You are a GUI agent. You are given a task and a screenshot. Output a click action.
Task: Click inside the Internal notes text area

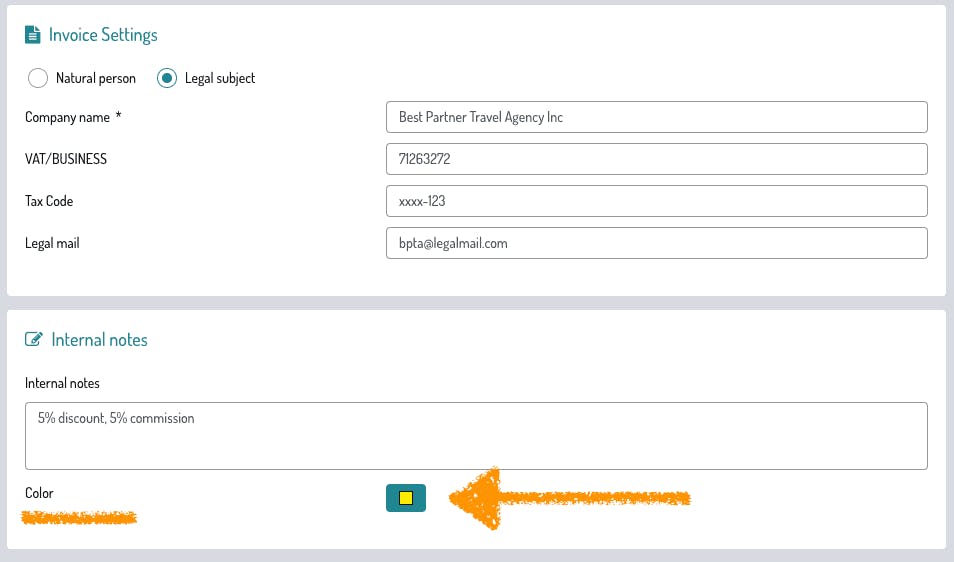click(476, 435)
